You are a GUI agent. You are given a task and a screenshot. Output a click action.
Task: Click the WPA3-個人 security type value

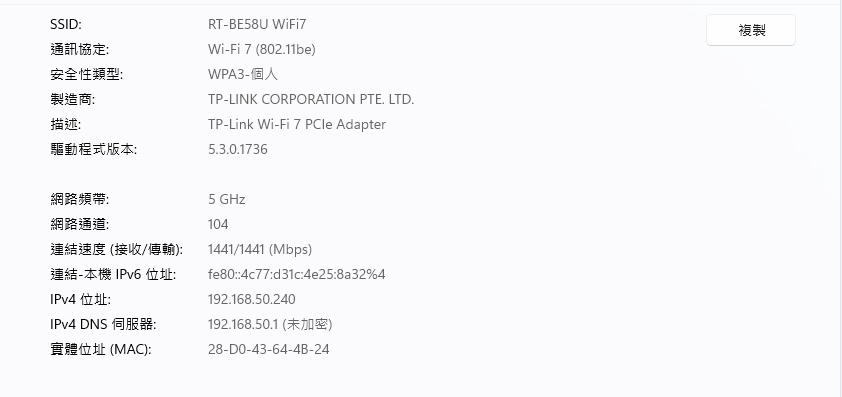[243, 74]
